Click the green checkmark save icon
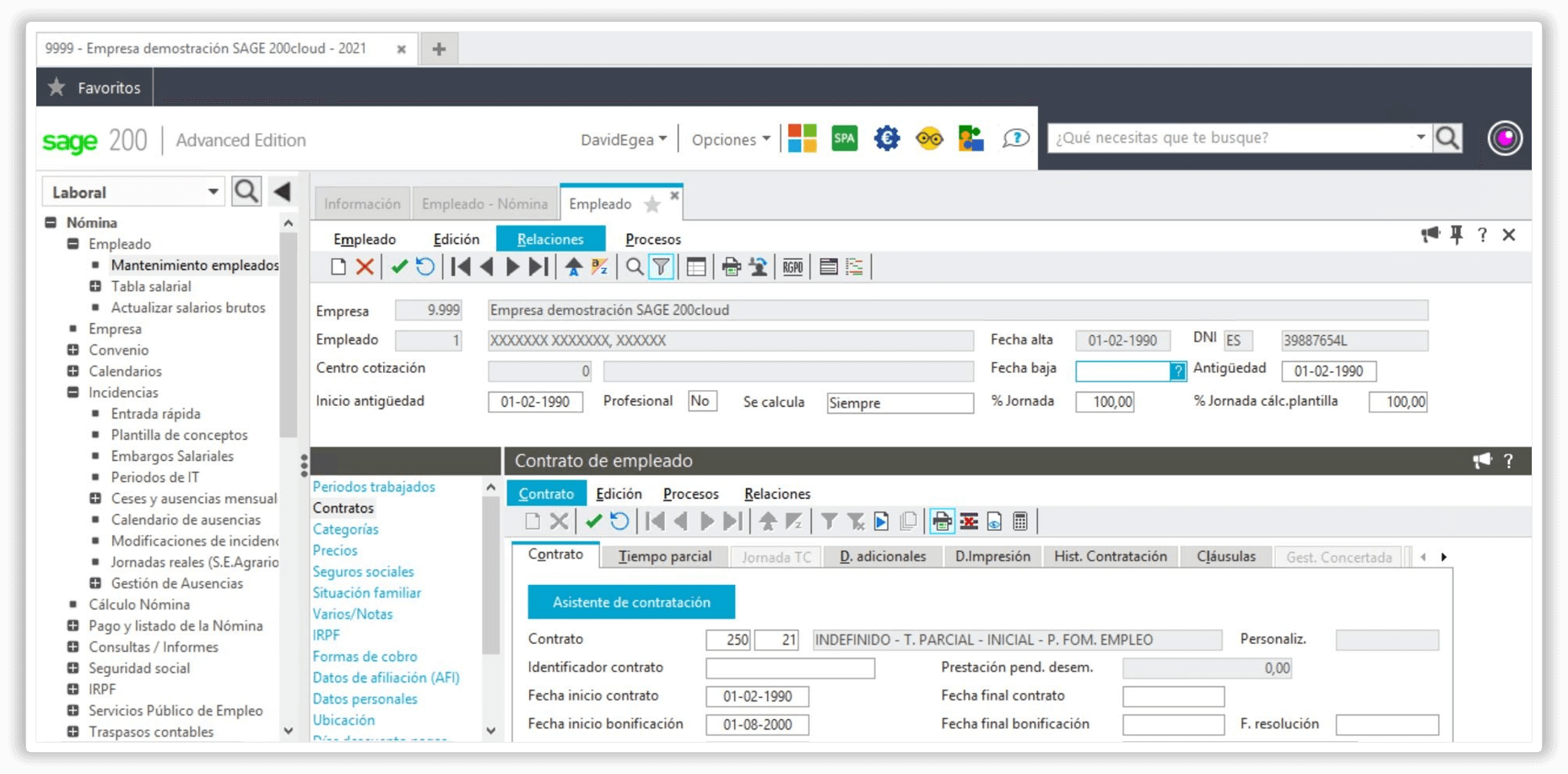Viewport: 1568px width, 774px height. pyautogui.click(x=399, y=268)
